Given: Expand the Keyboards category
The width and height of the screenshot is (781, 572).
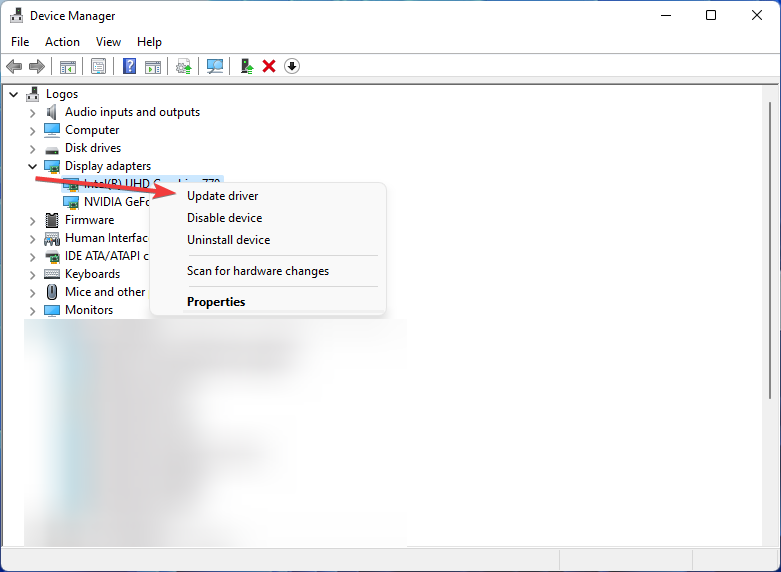Looking at the screenshot, I should tap(32, 275).
